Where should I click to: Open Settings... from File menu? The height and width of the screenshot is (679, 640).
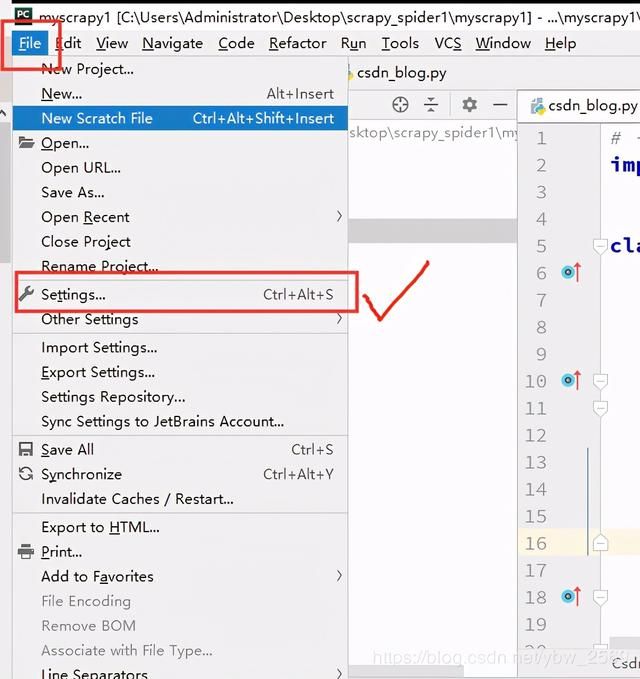[180, 294]
